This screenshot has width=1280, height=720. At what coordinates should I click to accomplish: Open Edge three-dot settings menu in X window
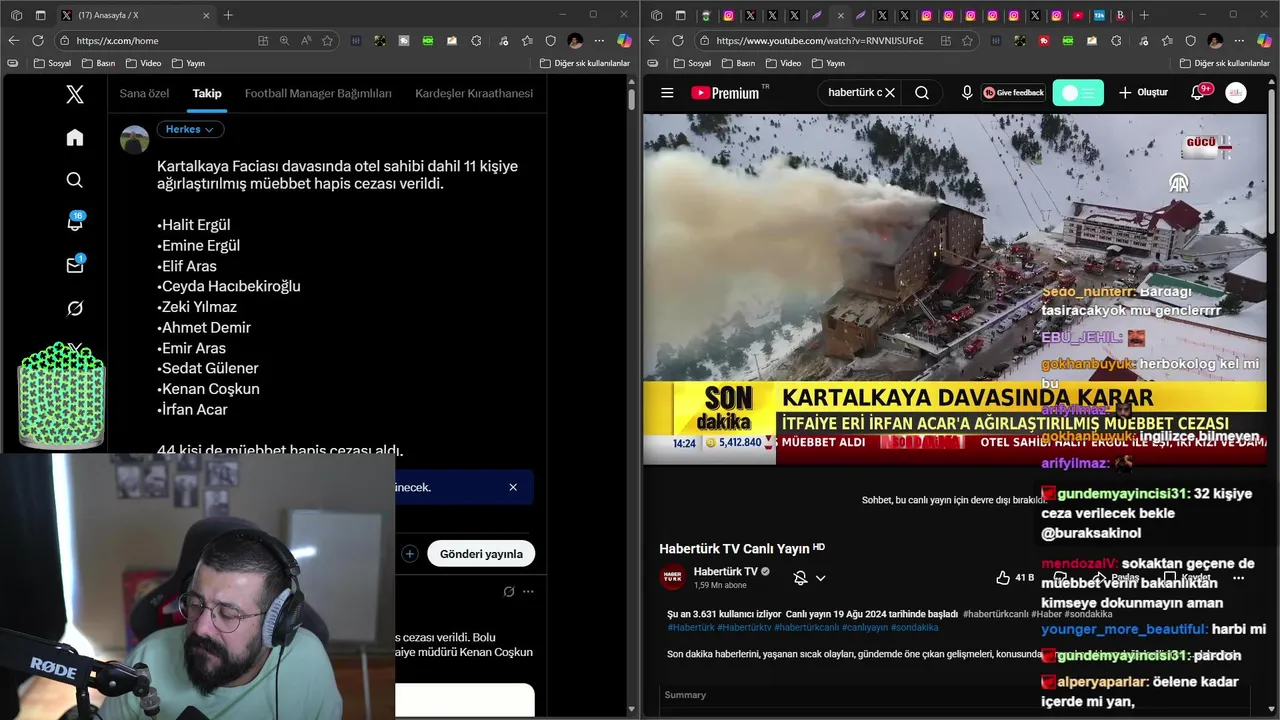click(599, 41)
